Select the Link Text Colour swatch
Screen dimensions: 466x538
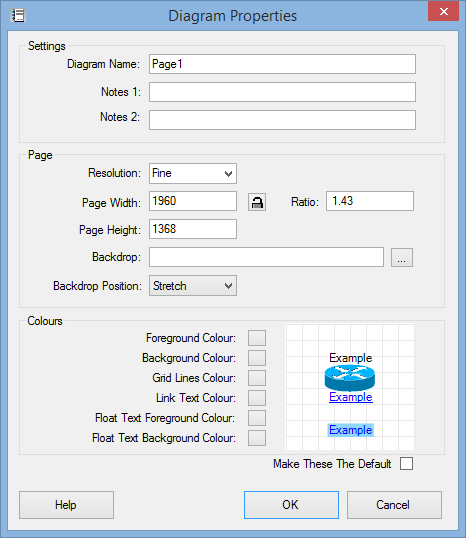pos(257,398)
